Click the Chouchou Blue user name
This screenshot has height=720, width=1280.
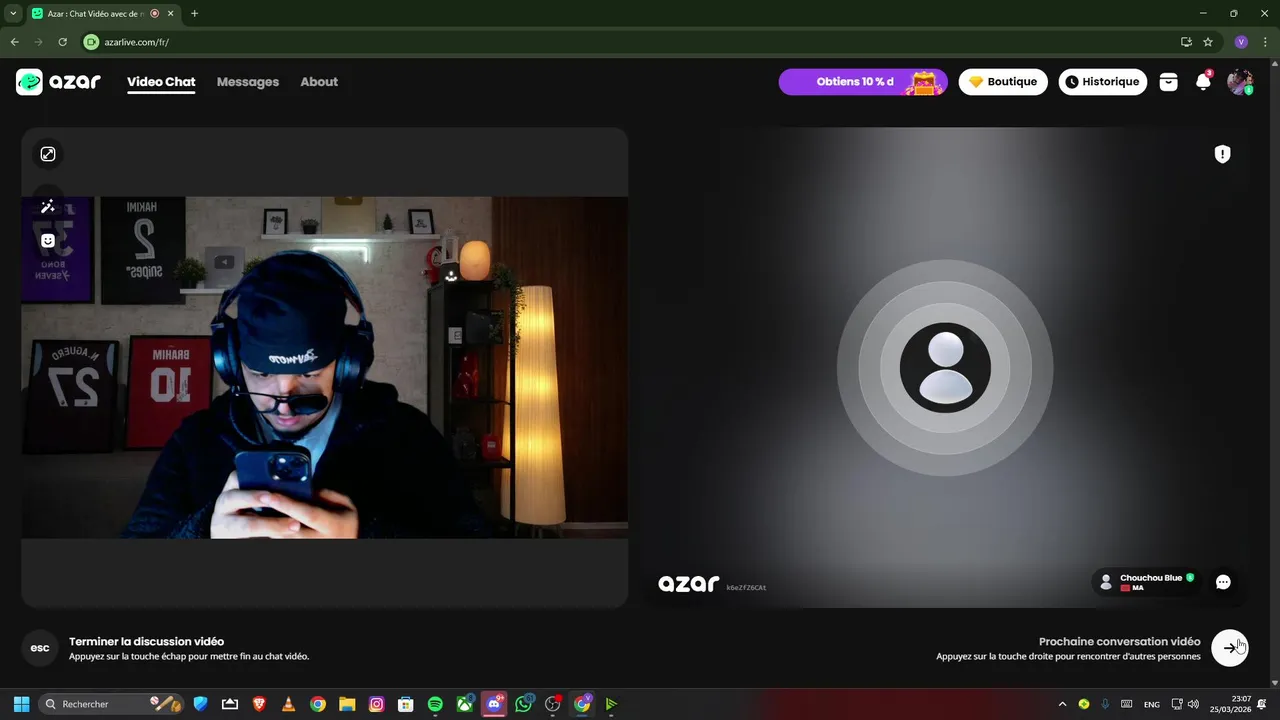pyautogui.click(x=1150, y=578)
